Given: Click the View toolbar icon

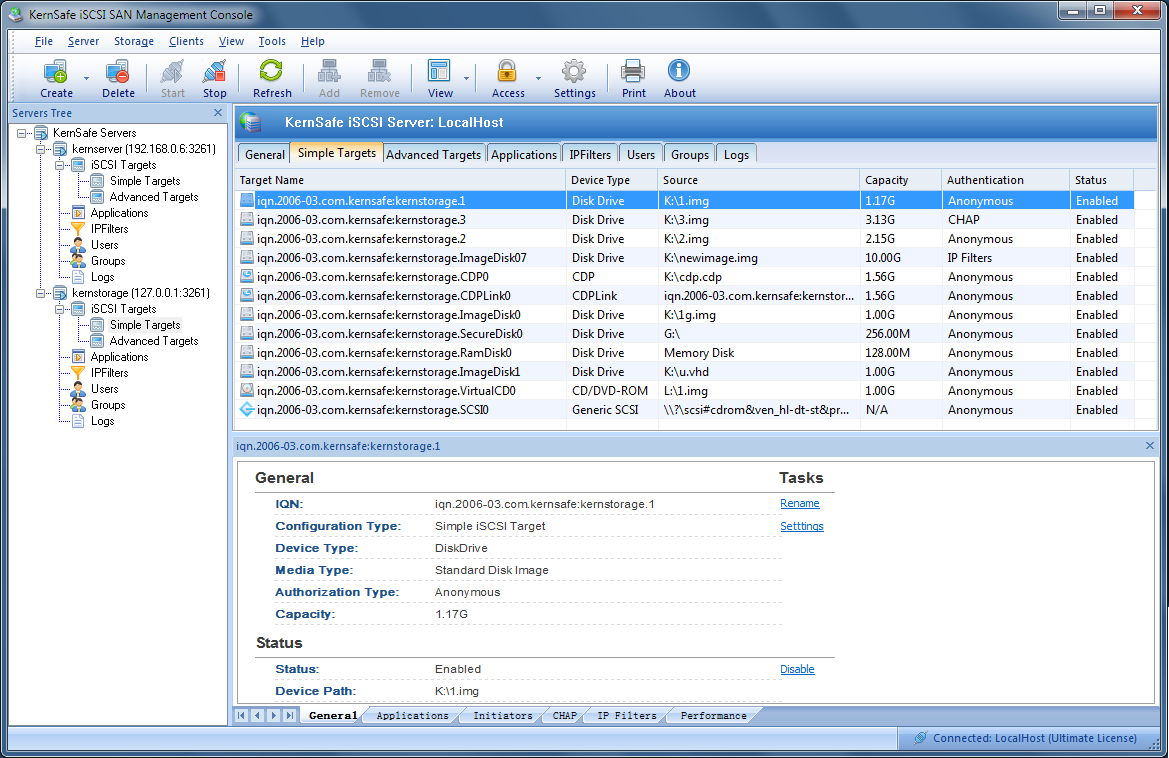Looking at the screenshot, I should pyautogui.click(x=439, y=72).
